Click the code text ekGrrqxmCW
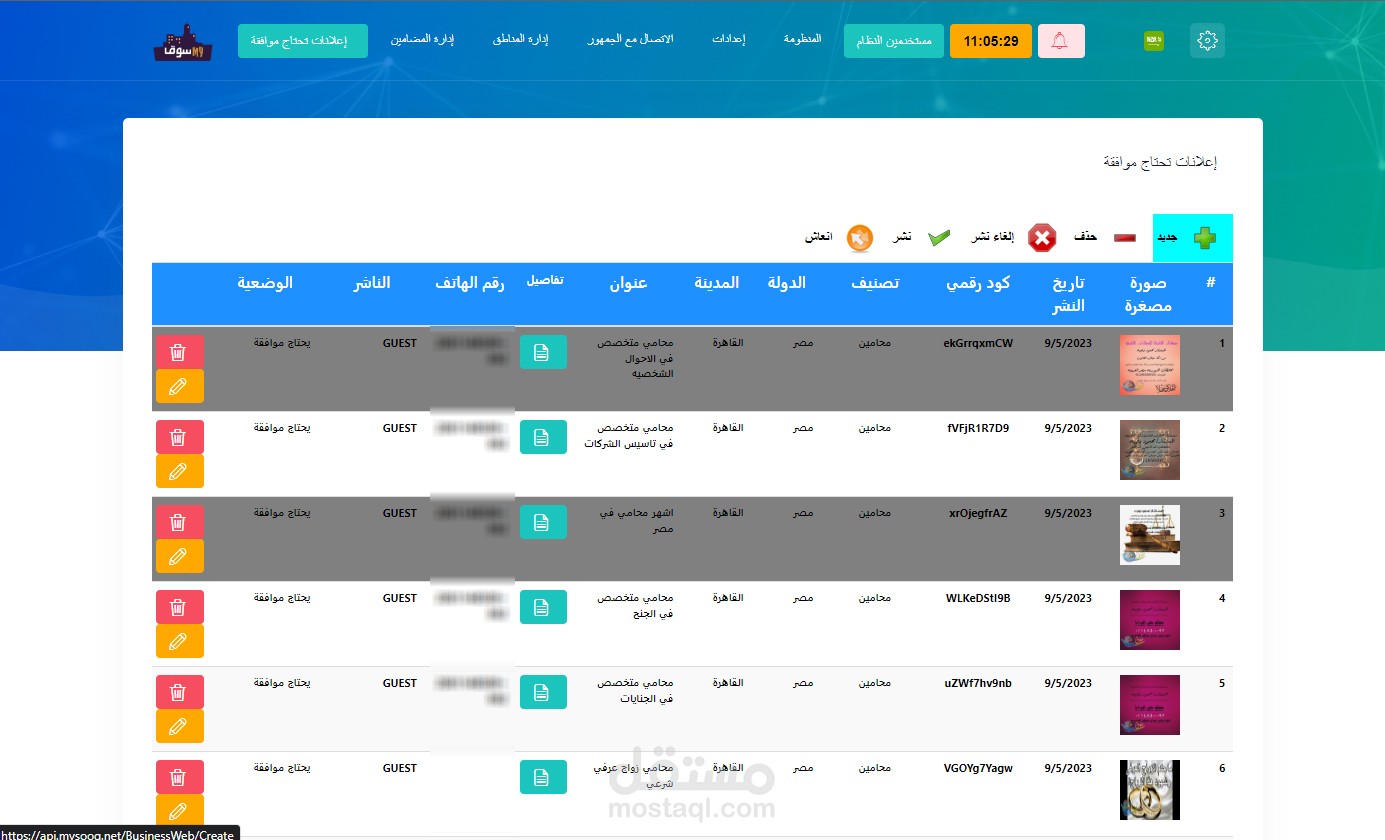This screenshot has width=1385, height=840. 978,343
